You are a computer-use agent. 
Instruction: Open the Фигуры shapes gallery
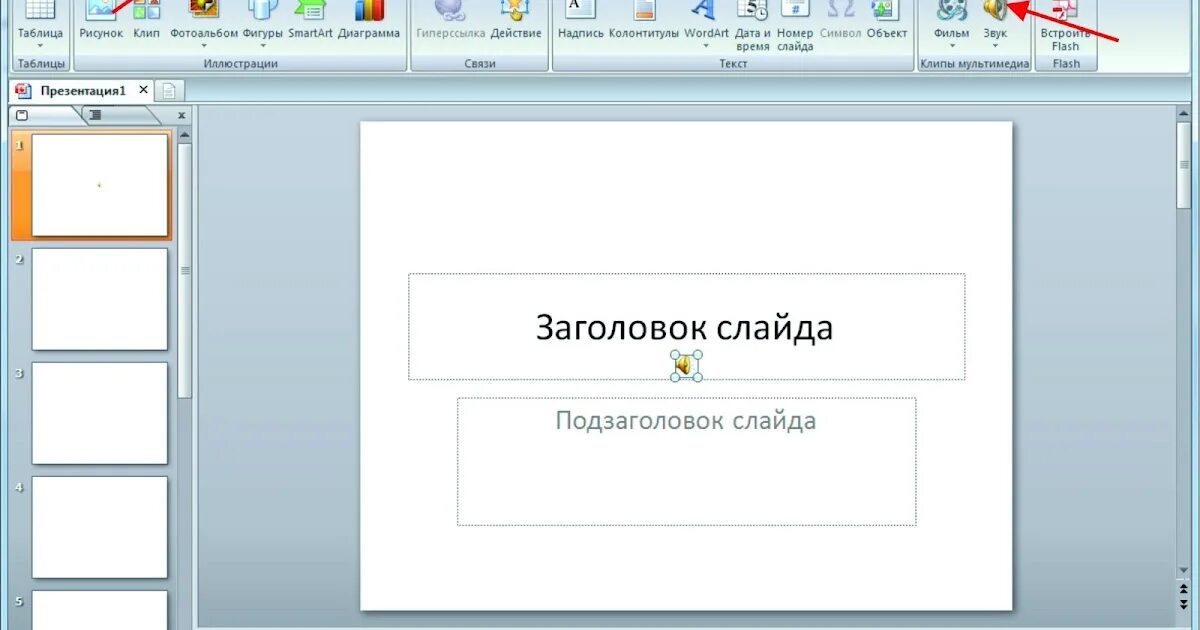(x=263, y=25)
